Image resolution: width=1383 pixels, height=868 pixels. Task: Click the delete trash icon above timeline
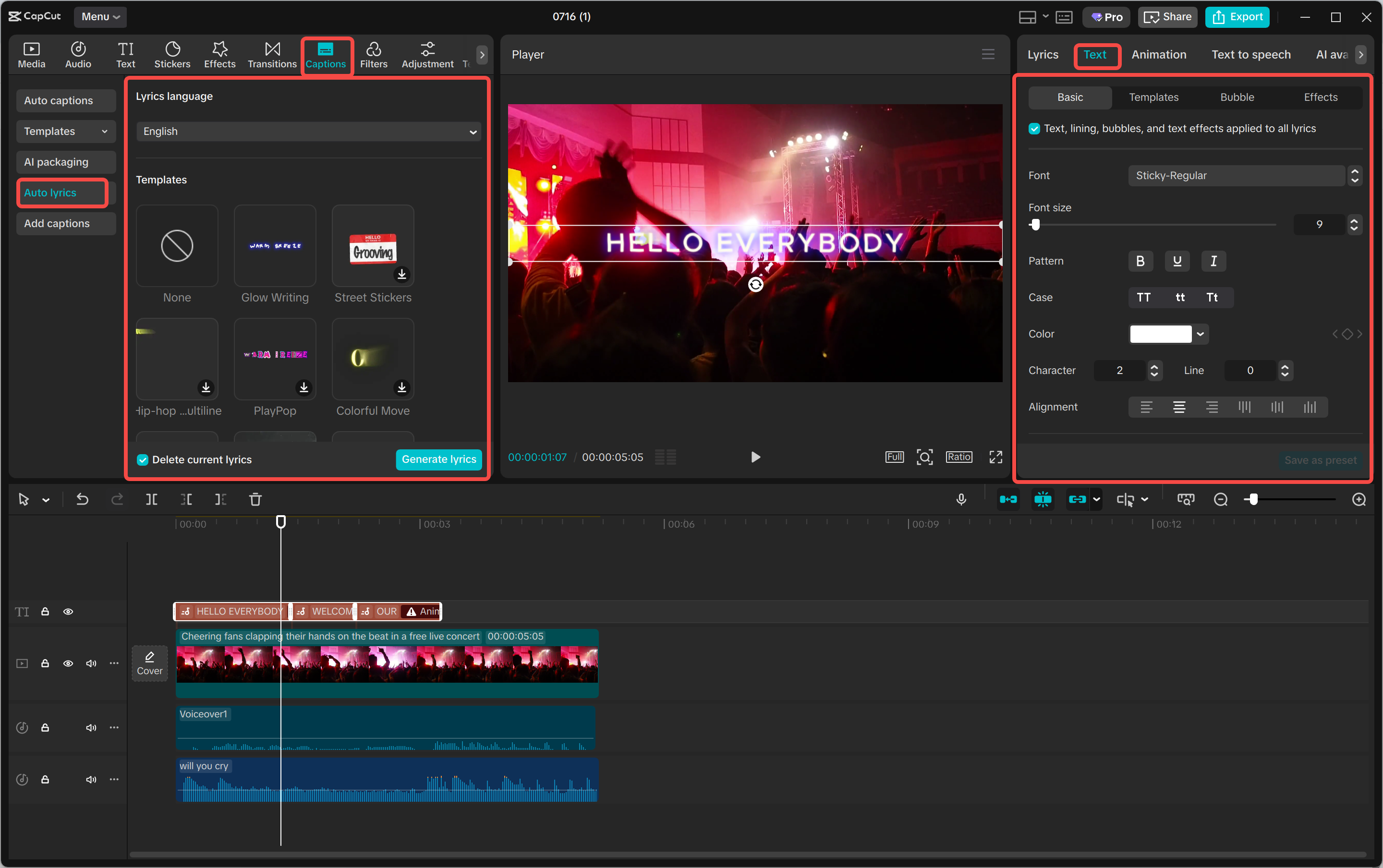(x=255, y=499)
